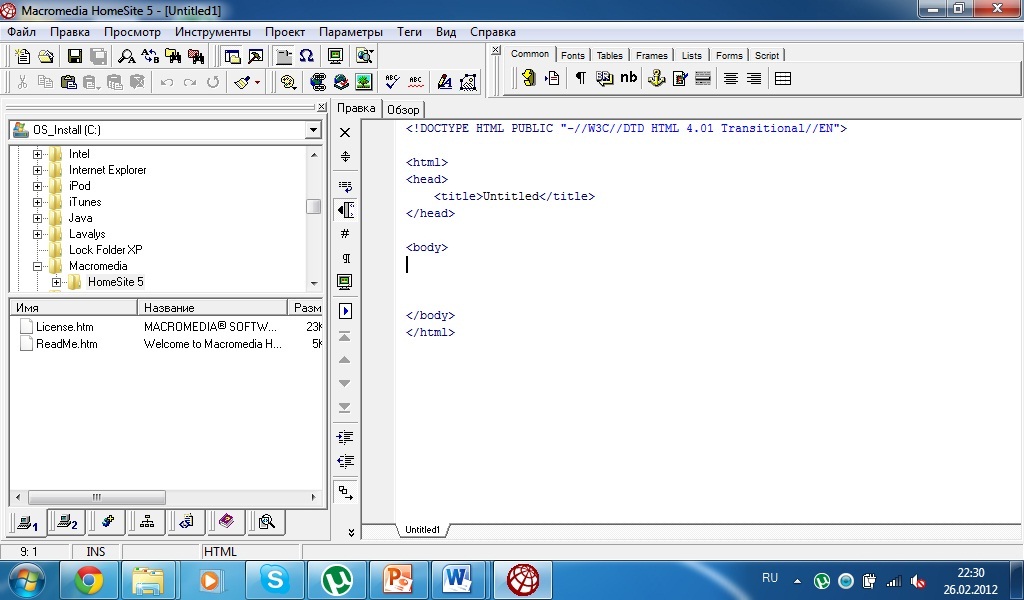Switch to the Обзор tab
This screenshot has height=600, width=1024.
pos(403,110)
